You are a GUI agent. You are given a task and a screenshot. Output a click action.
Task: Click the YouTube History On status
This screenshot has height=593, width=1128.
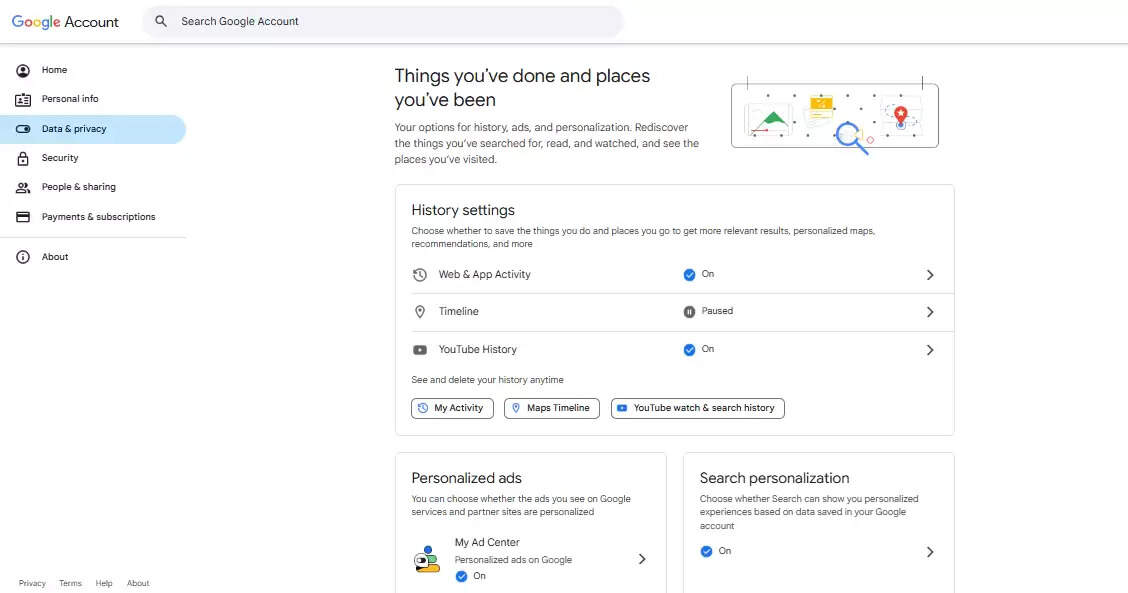coord(699,349)
